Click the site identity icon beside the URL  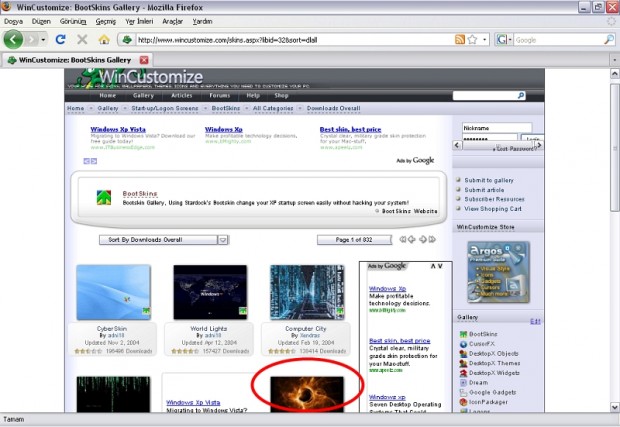coord(127,40)
